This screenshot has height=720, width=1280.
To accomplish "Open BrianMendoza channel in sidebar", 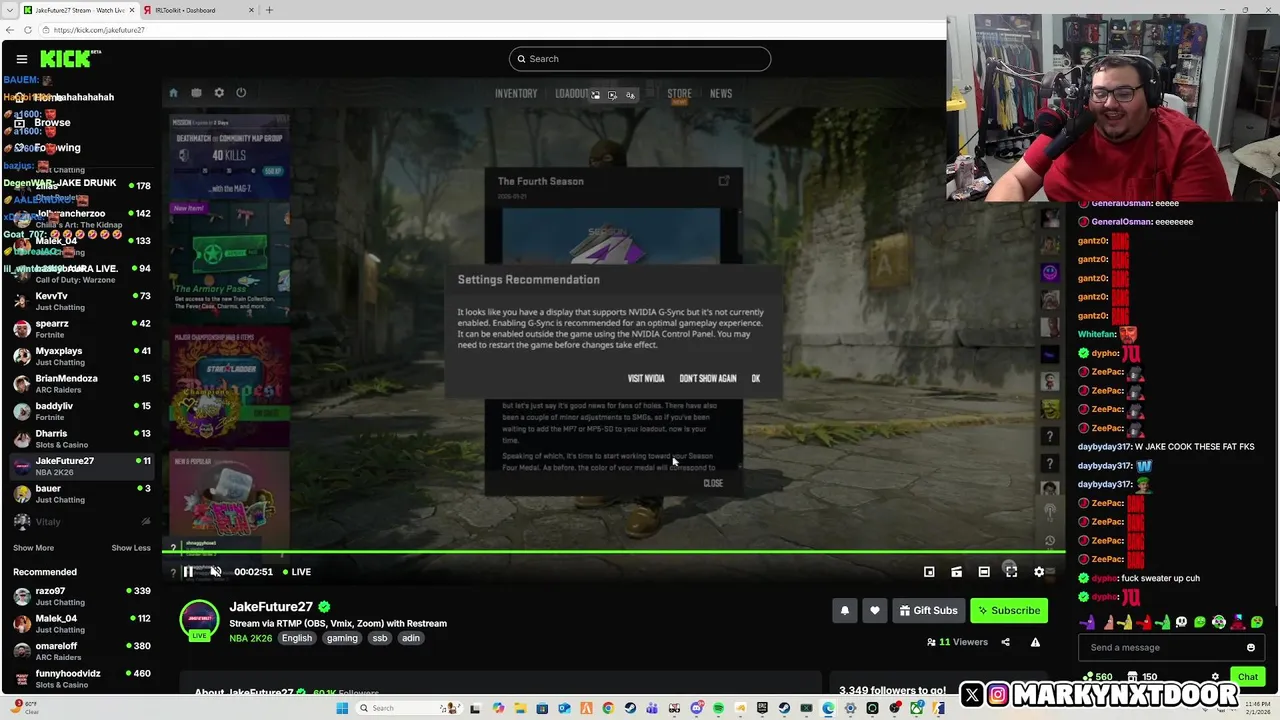I will (x=82, y=384).
